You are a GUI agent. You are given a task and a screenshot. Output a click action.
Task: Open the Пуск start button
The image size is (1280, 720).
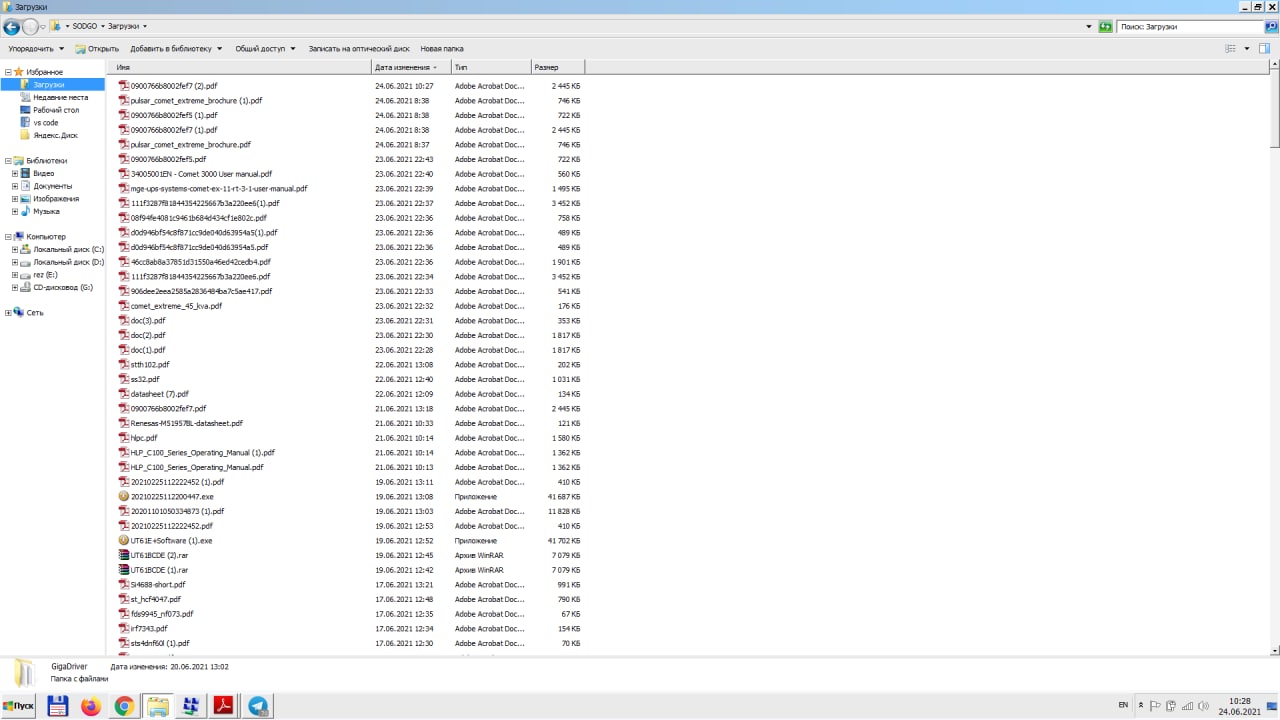pyautogui.click(x=19, y=706)
